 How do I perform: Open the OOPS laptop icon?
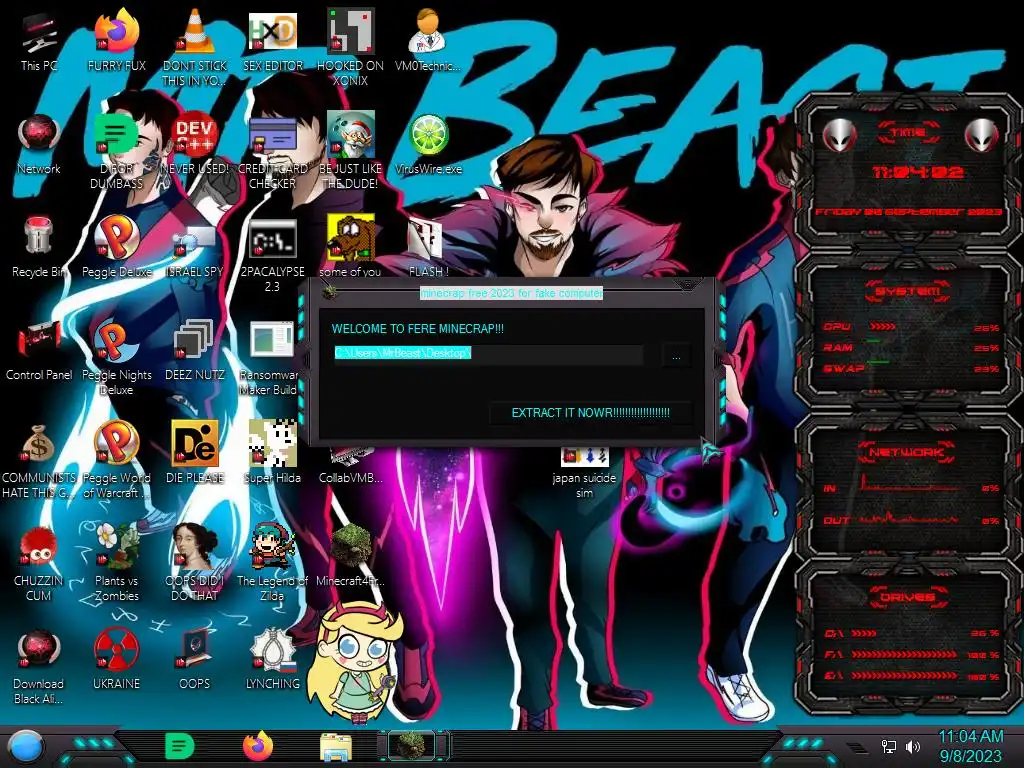click(x=195, y=658)
